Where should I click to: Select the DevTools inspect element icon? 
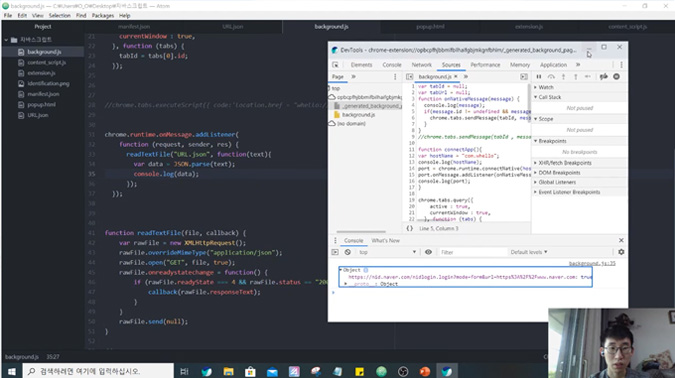(x=335, y=65)
